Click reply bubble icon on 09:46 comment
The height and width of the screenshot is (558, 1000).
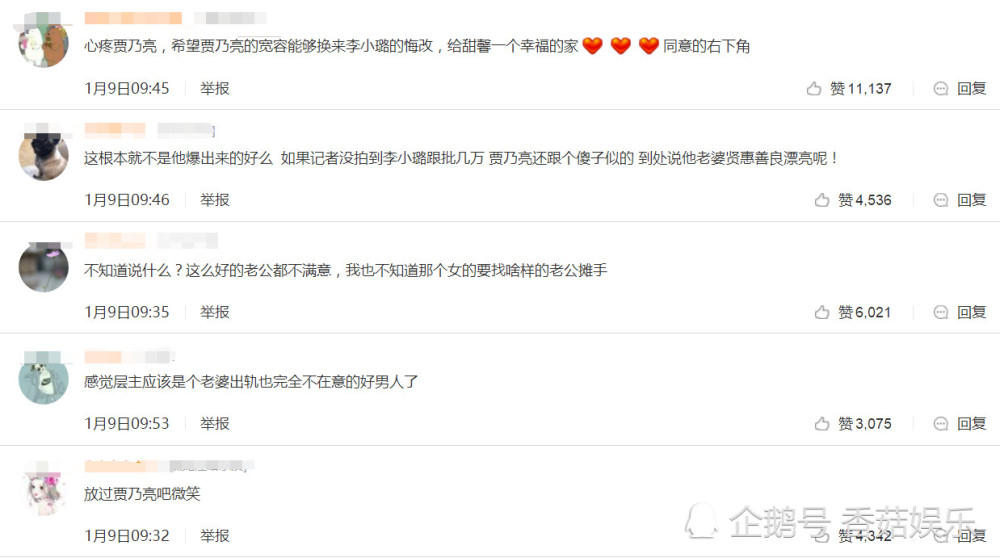pyautogui.click(x=941, y=200)
